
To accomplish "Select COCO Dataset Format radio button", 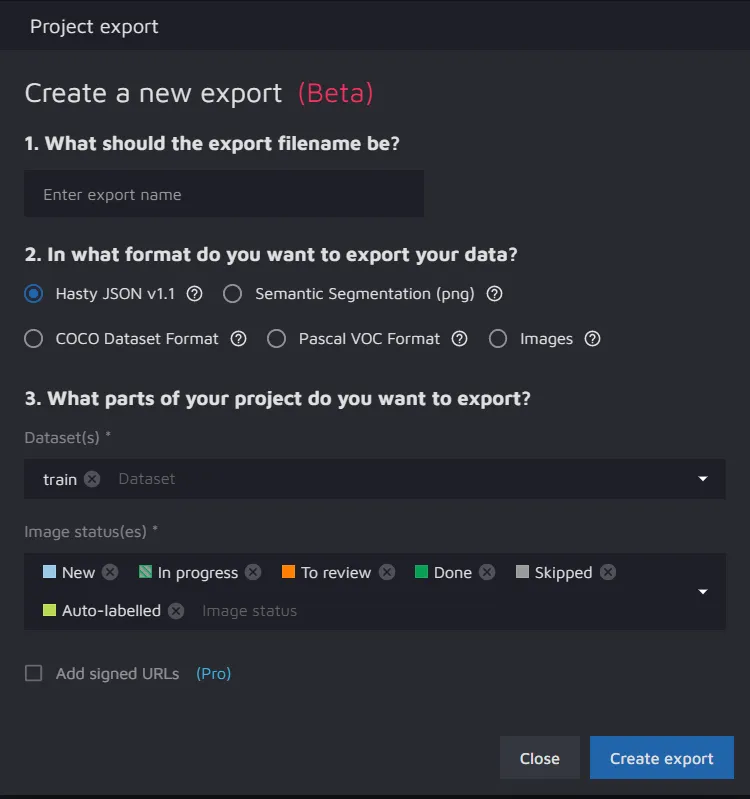I will (34, 339).
